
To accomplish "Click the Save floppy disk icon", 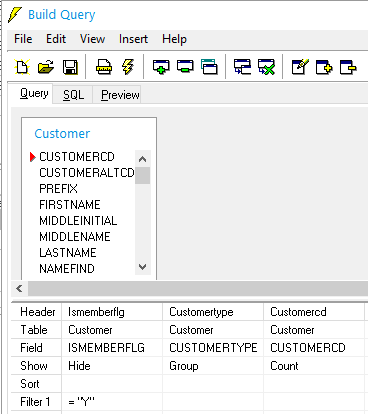I will (x=70, y=67).
